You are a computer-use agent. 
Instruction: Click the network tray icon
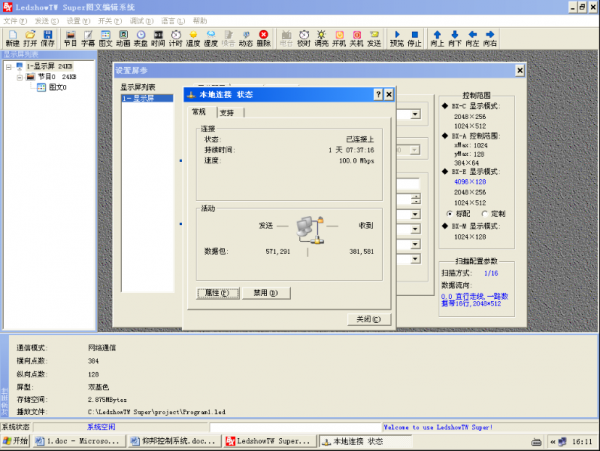(x=562, y=442)
